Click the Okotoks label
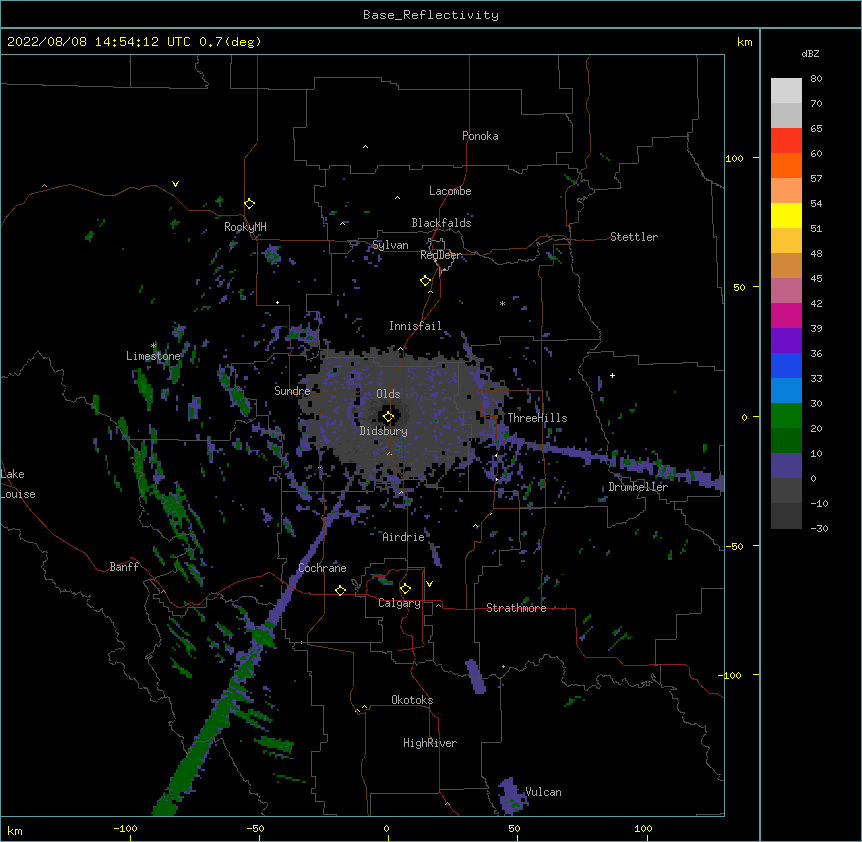The width and height of the screenshot is (862, 842). (x=412, y=700)
